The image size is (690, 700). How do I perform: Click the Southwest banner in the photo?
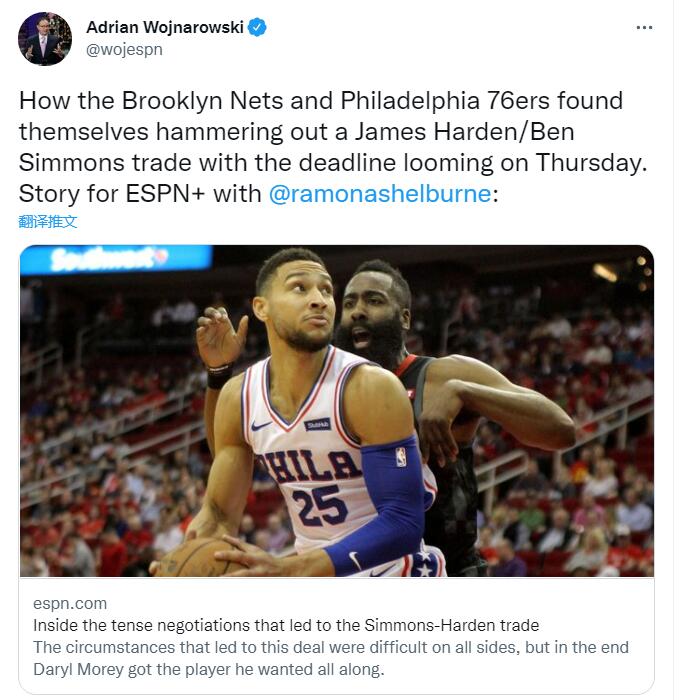pyautogui.click(x=116, y=258)
